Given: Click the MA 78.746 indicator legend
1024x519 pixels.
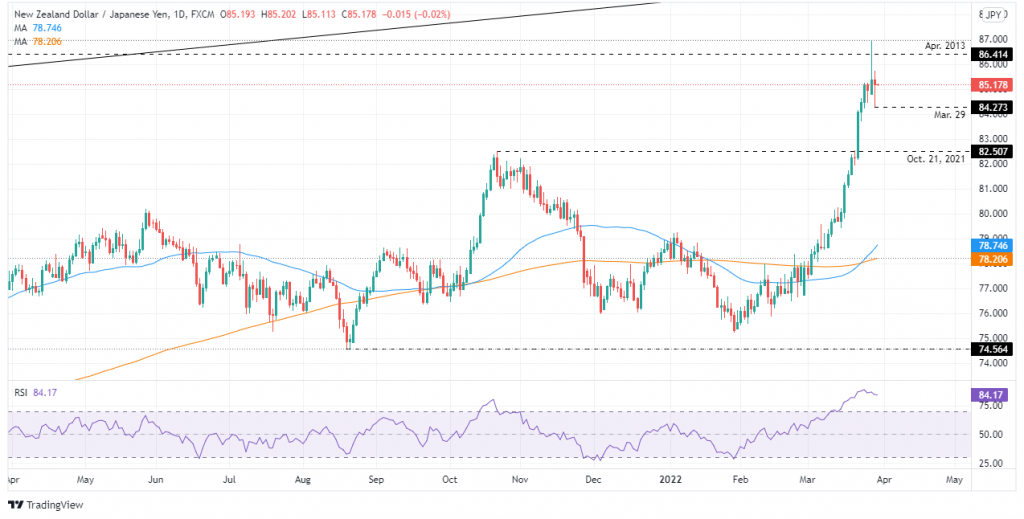Looking at the screenshot, I should (x=31, y=27).
